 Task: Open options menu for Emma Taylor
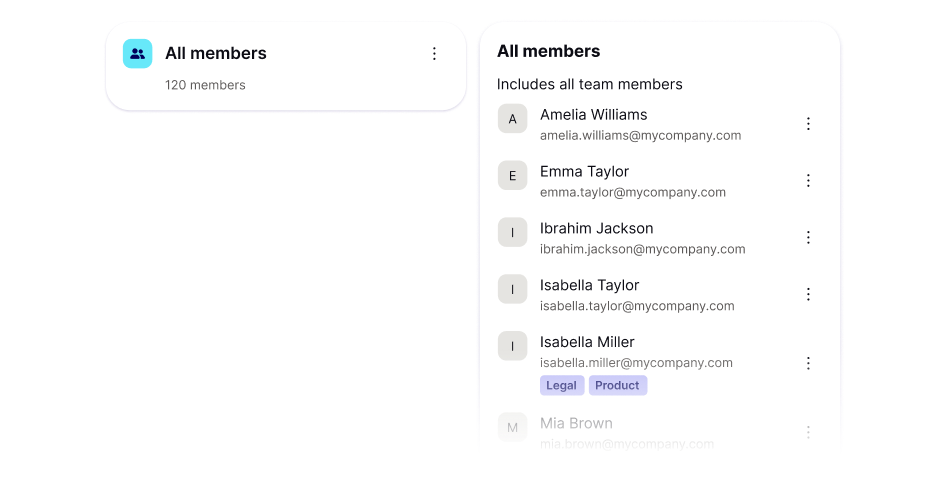pyautogui.click(x=809, y=181)
